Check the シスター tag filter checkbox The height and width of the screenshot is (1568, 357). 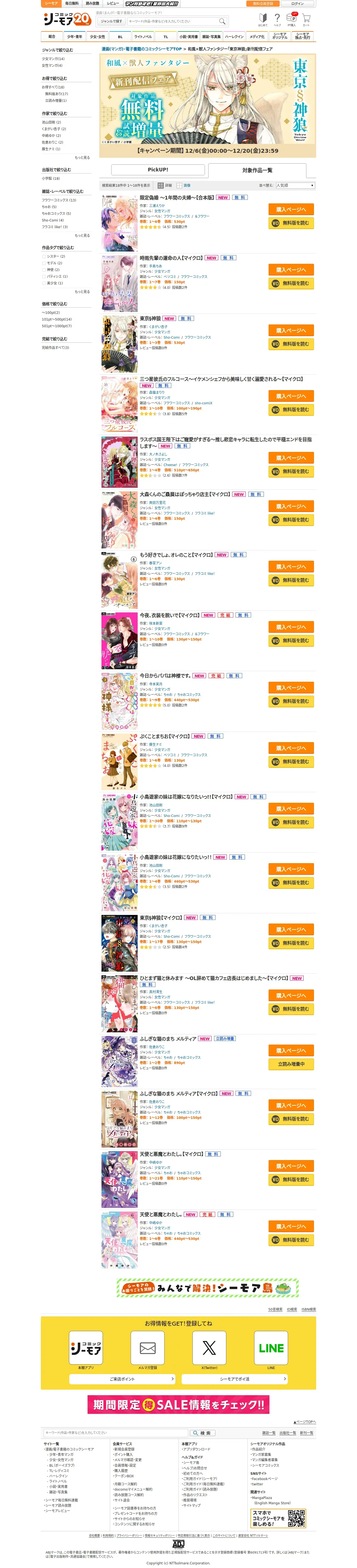[44, 256]
